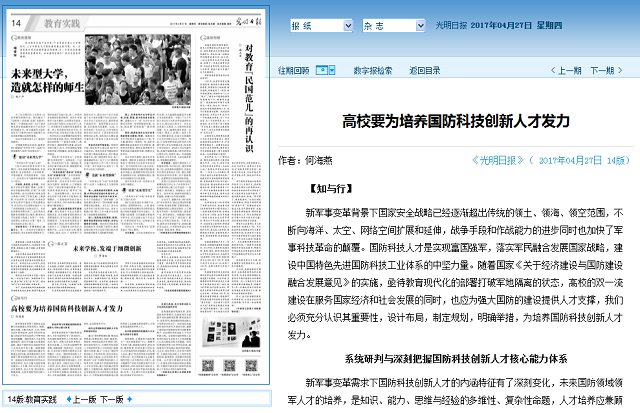This screenshot has height=413, width=640.
Task: Click the left arrow icon beside 上一版
Action: coord(69,399)
